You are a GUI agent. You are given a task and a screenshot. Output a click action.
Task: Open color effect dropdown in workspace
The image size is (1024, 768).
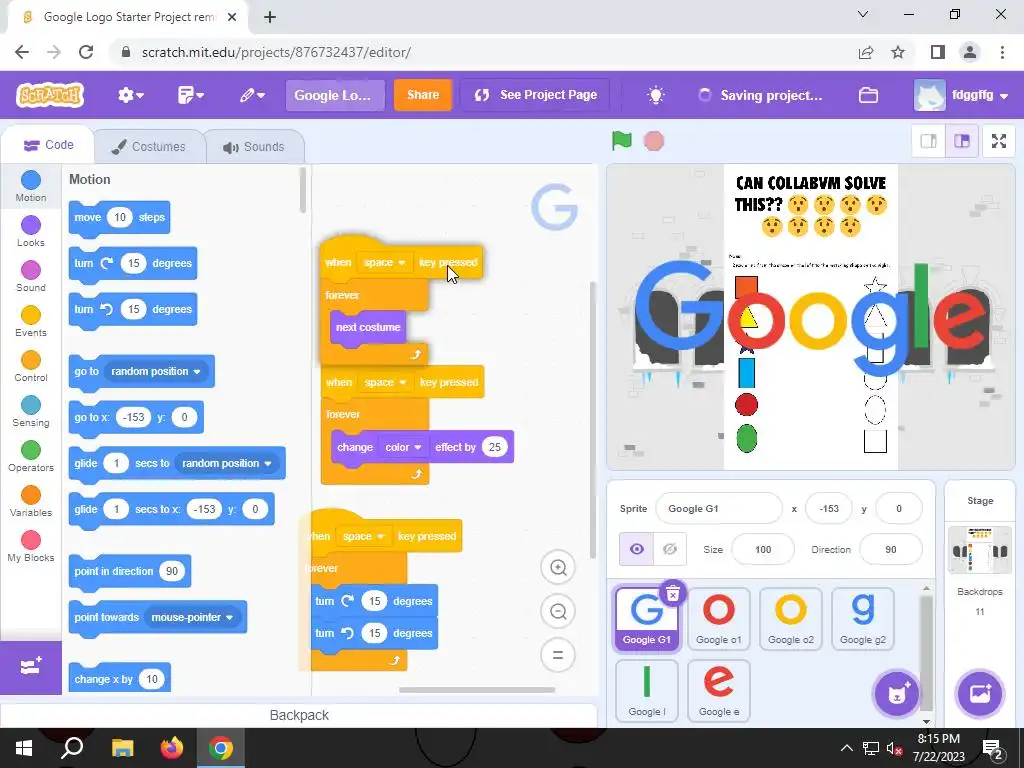(403, 447)
